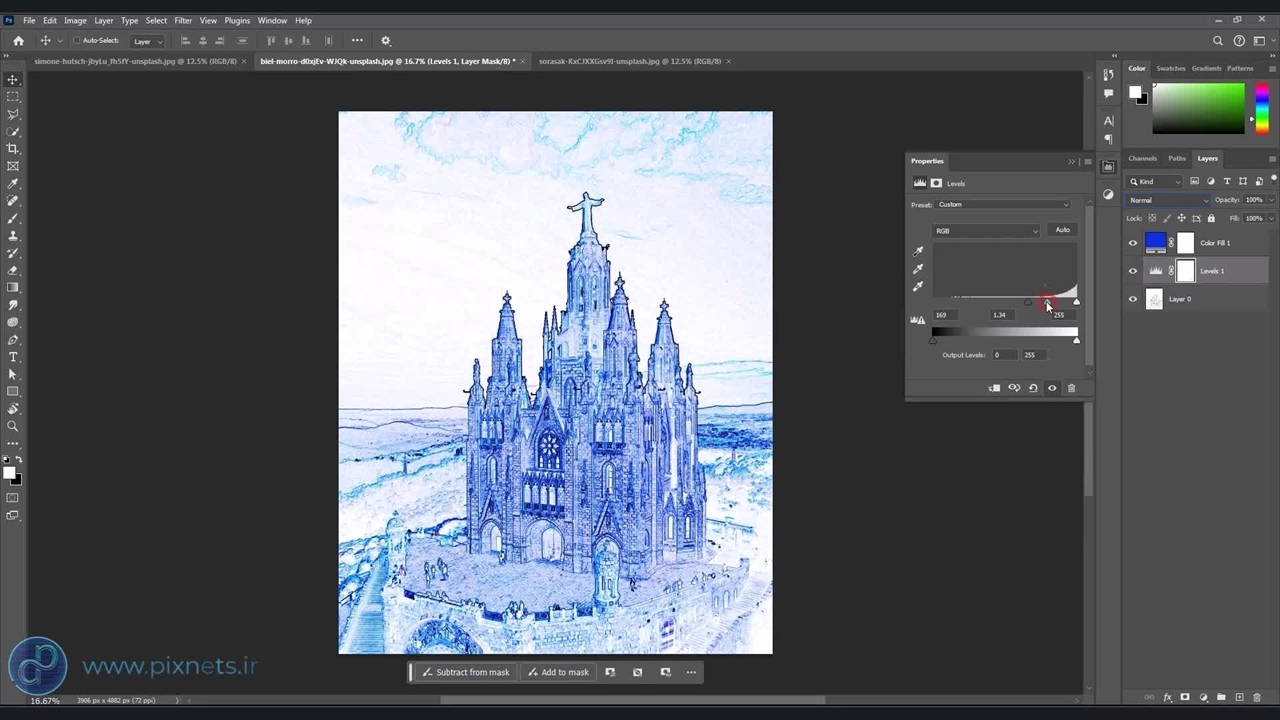The image size is (1280, 720).
Task: Switch to the Channels tab
Action: (1142, 158)
